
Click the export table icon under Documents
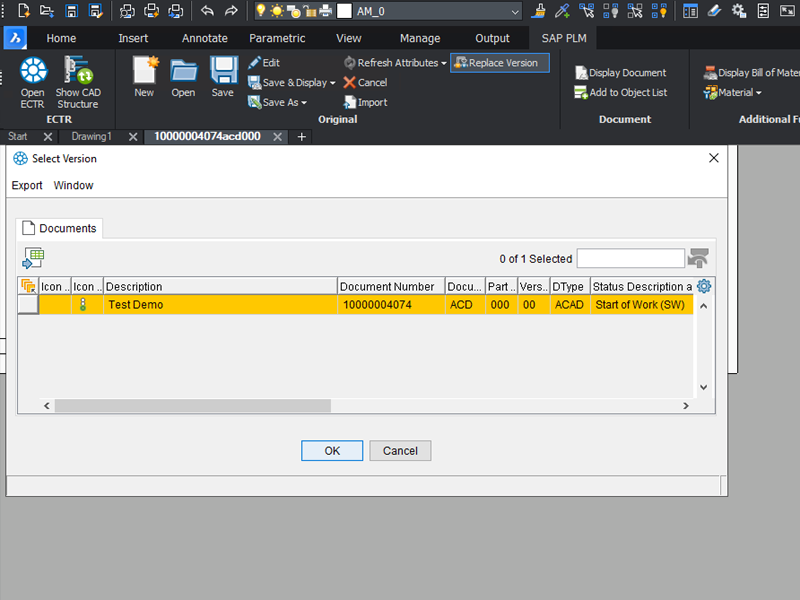pos(33,258)
